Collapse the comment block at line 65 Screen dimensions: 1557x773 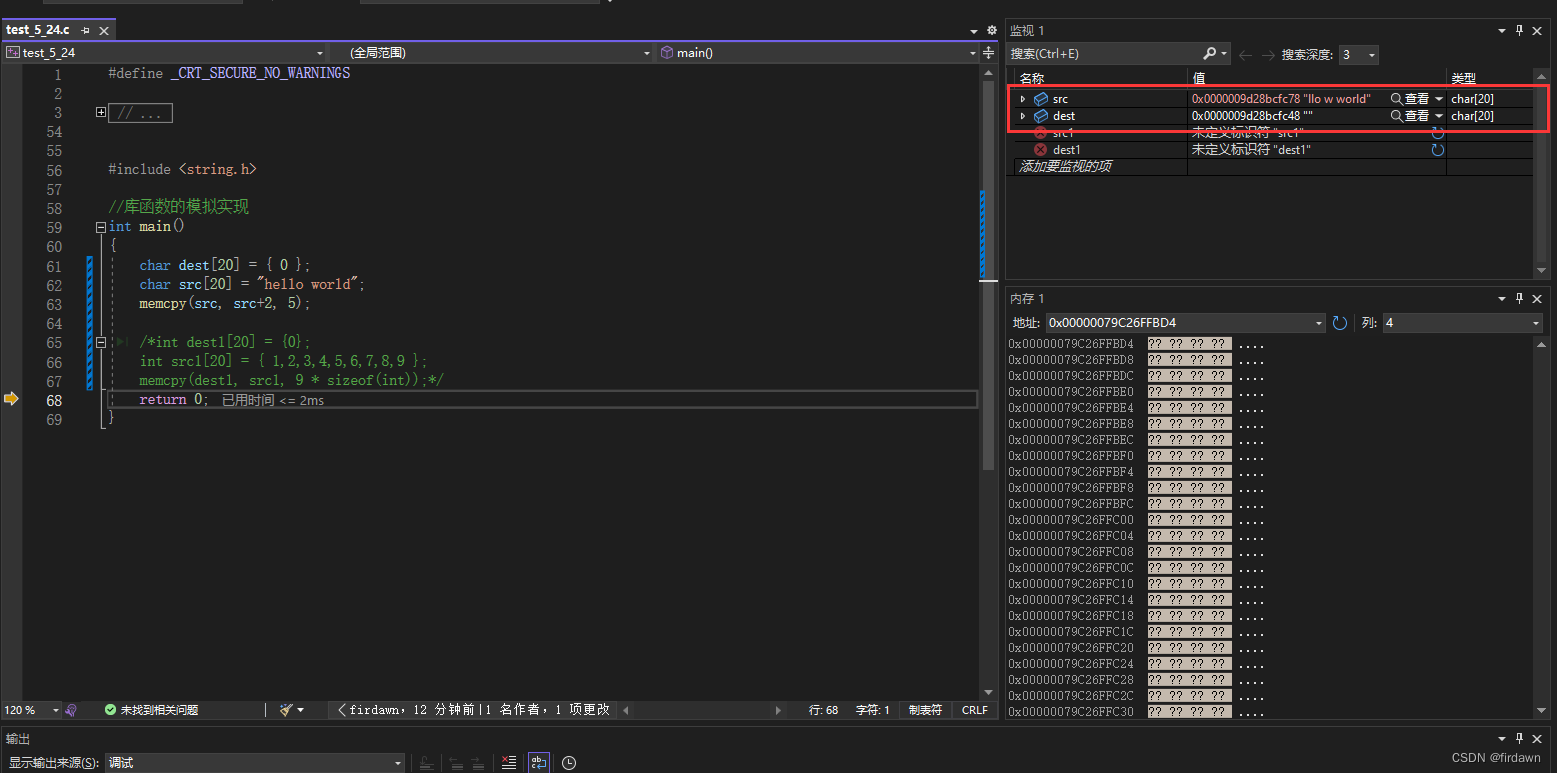101,342
